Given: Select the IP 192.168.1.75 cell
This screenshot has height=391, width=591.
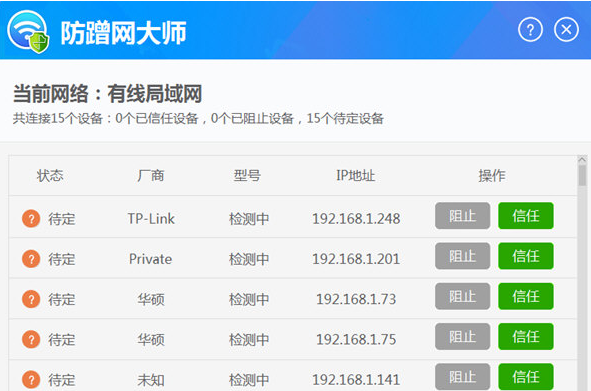Looking at the screenshot, I should [x=356, y=340].
